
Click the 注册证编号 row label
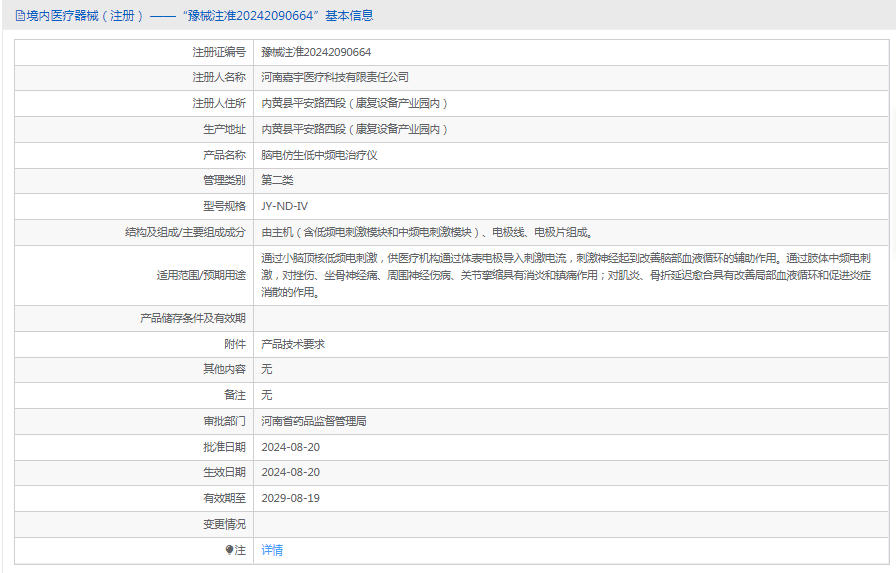(219, 52)
